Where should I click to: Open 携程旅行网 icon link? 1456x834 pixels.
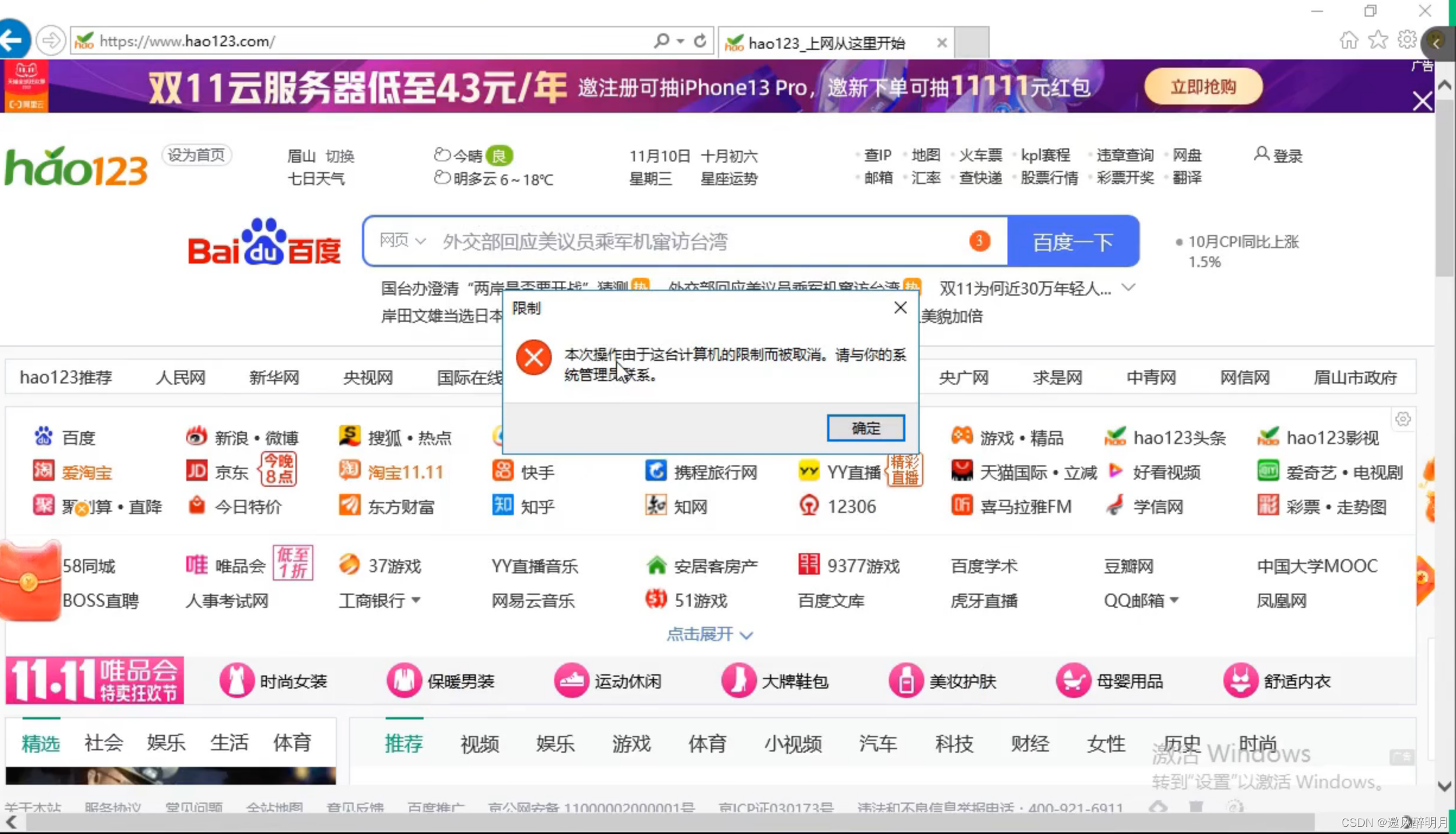click(x=656, y=471)
